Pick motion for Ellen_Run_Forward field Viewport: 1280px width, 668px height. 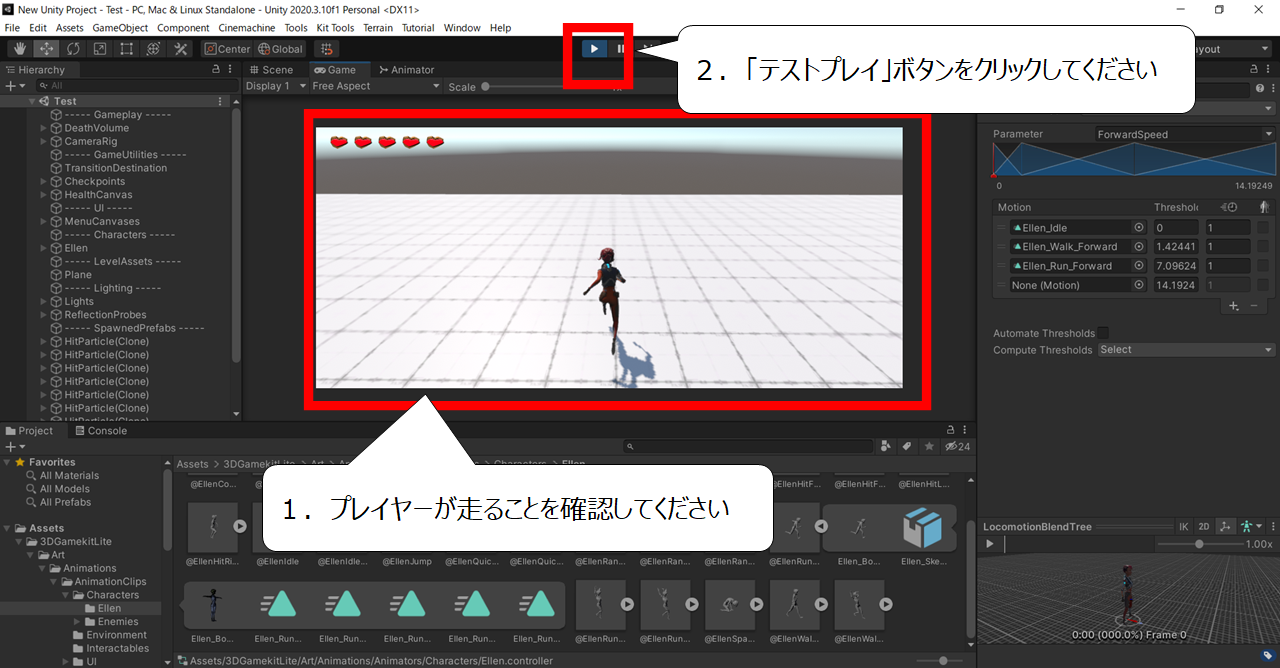click(1139, 266)
